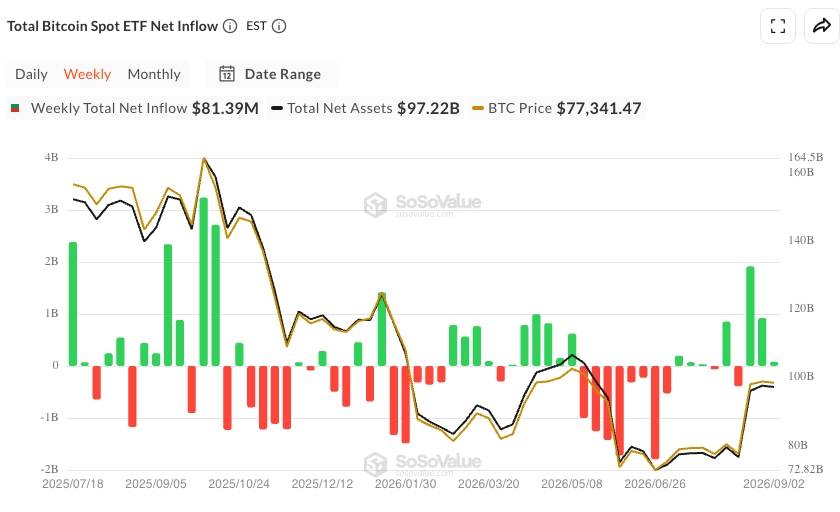Open info icon next to EST

tap(279, 26)
